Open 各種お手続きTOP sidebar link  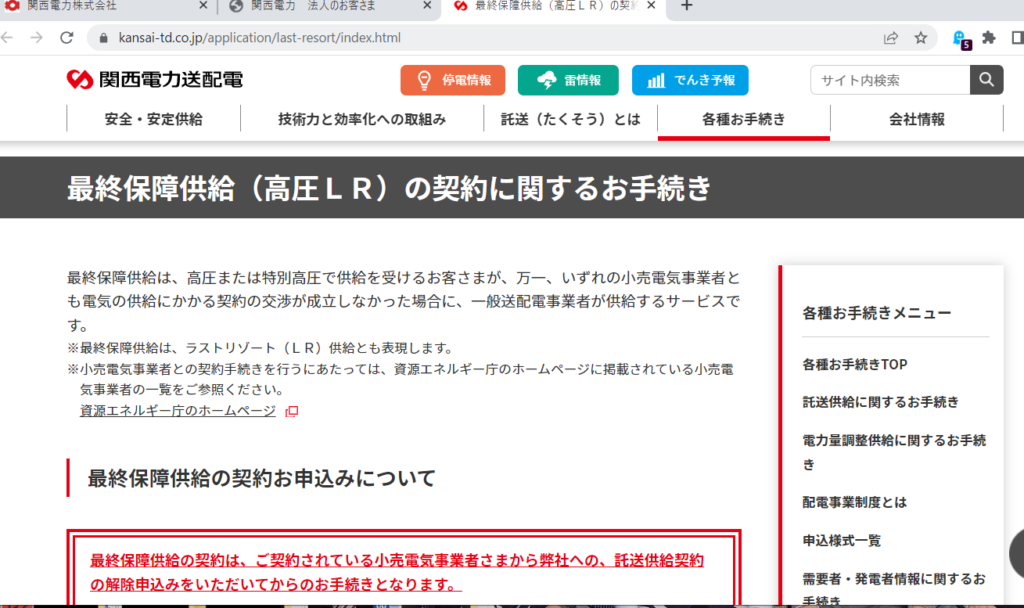(854, 364)
